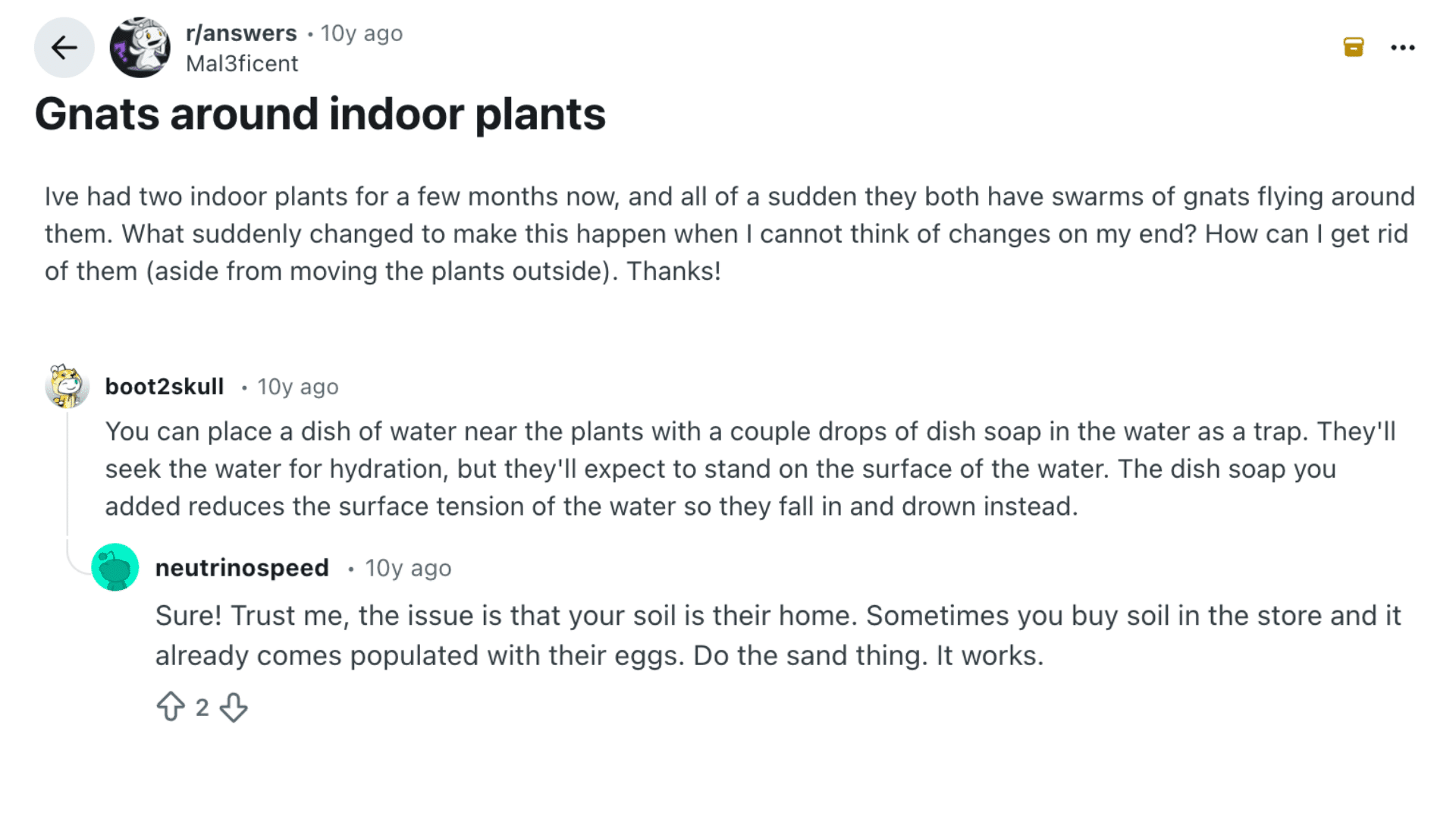The image size is (1456, 819).
Task: Open boot2skull's username profile link
Action: coord(165,387)
